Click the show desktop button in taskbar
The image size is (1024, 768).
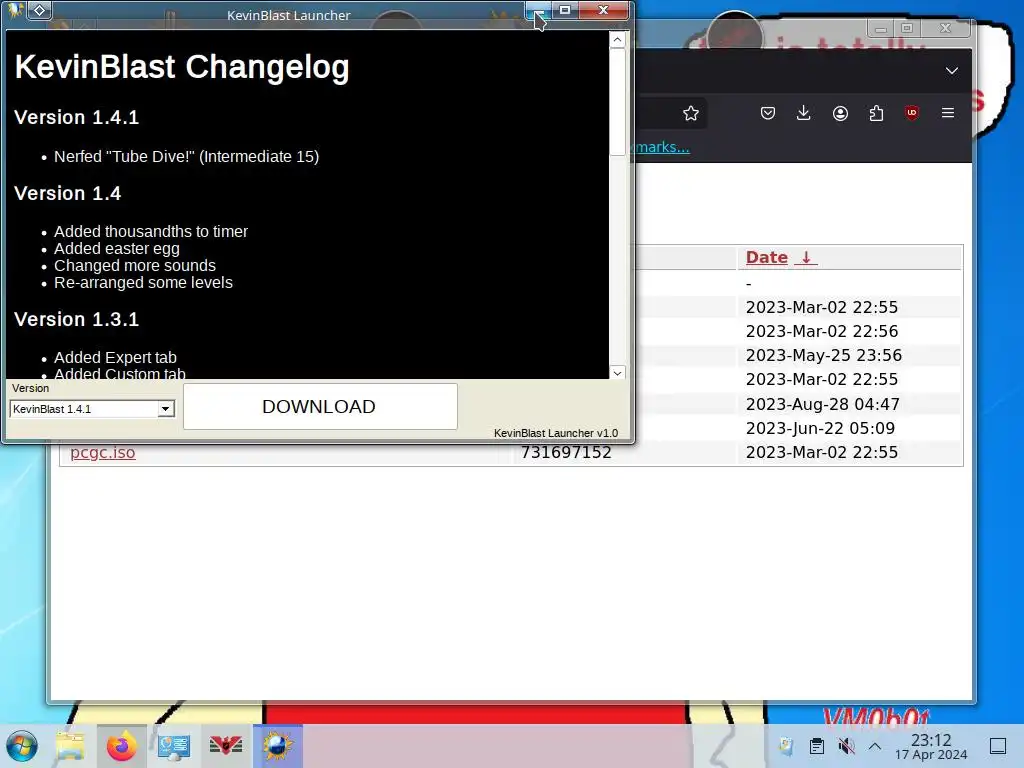(998, 746)
